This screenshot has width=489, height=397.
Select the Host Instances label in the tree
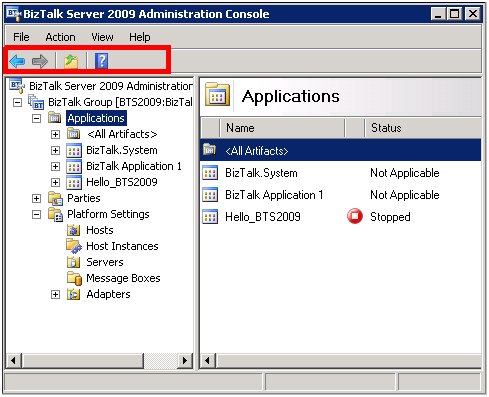[x=122, y=246]
